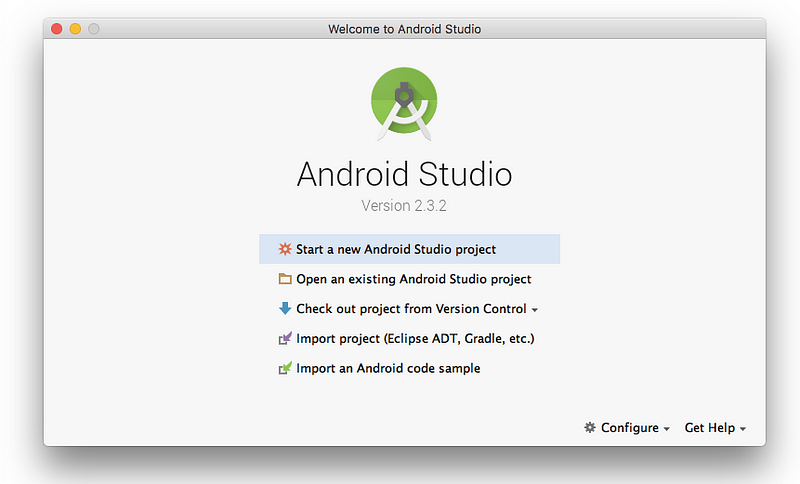
Task: Click the blue download arrow Version Control icon
Action: pos(285,309)
